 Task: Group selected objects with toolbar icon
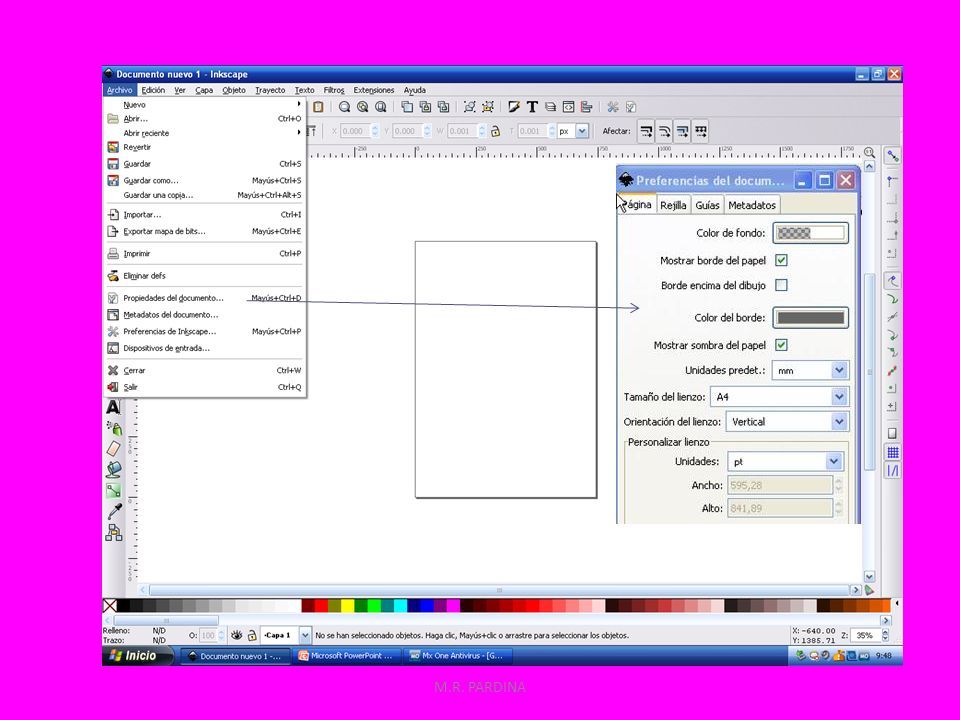pos(470,107)
